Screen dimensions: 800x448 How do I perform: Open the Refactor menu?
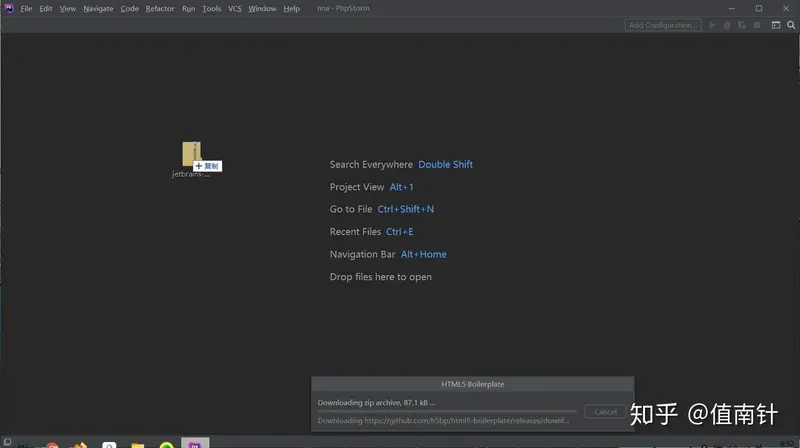click(x=160, y=9)
